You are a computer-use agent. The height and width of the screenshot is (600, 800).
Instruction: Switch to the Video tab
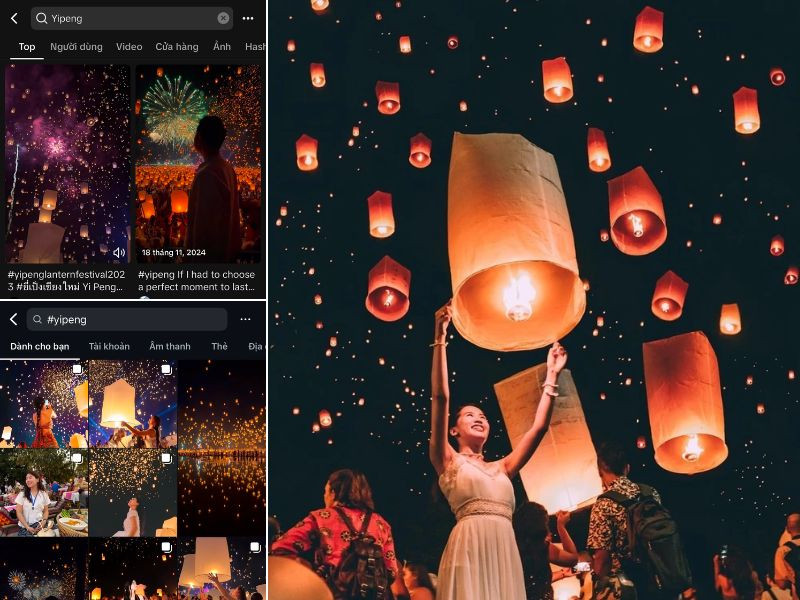click(x=129, y=46)
